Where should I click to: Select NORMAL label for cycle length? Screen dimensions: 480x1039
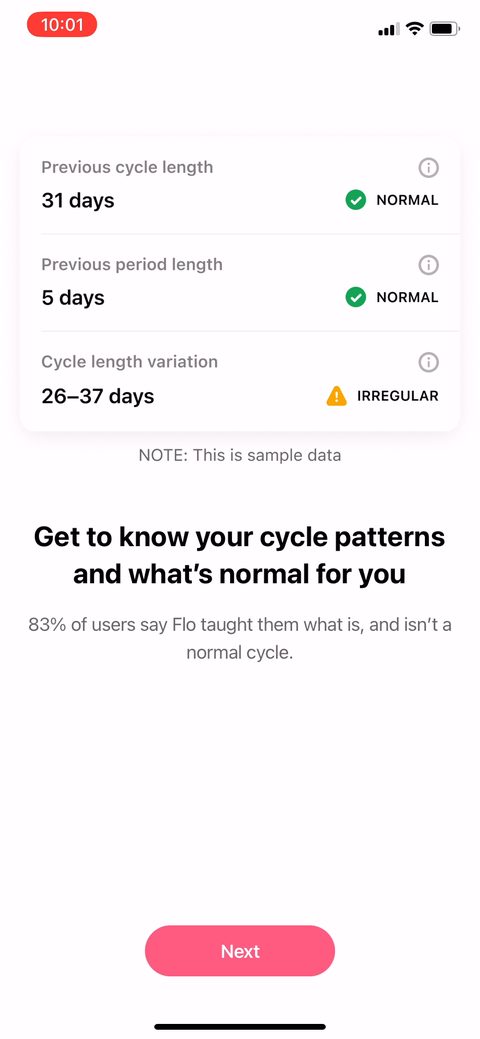point(407,200)
